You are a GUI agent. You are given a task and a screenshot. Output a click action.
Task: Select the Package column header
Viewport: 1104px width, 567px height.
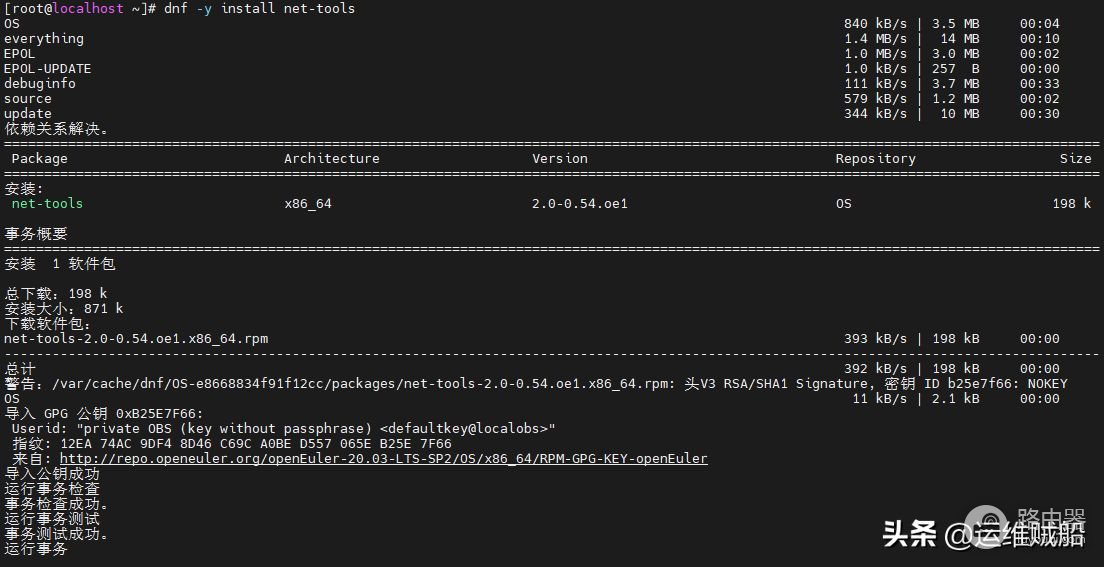pyautogui.click(x=40, y=159)
